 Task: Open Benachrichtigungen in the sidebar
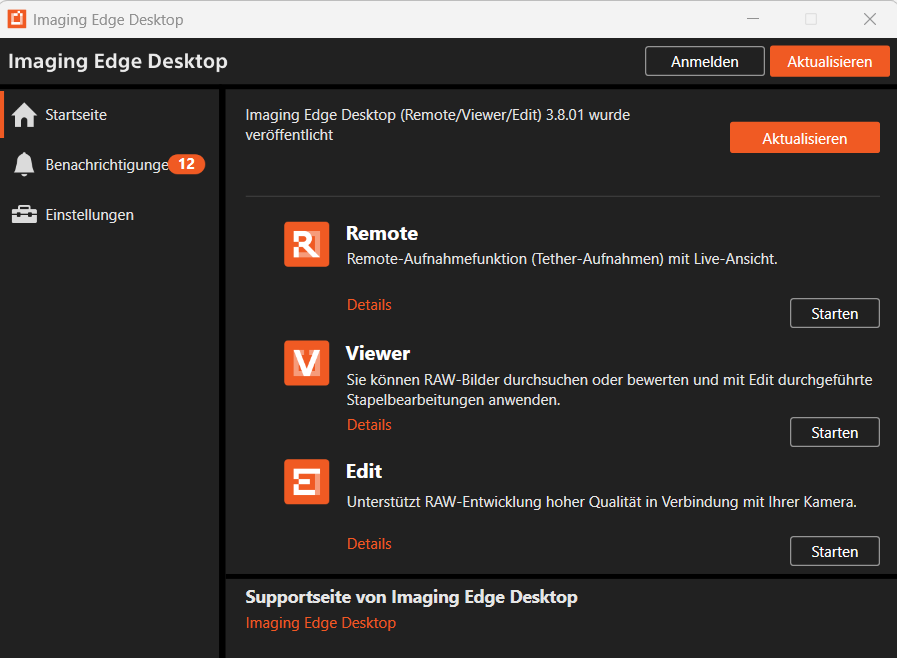[x=110, y=164]
